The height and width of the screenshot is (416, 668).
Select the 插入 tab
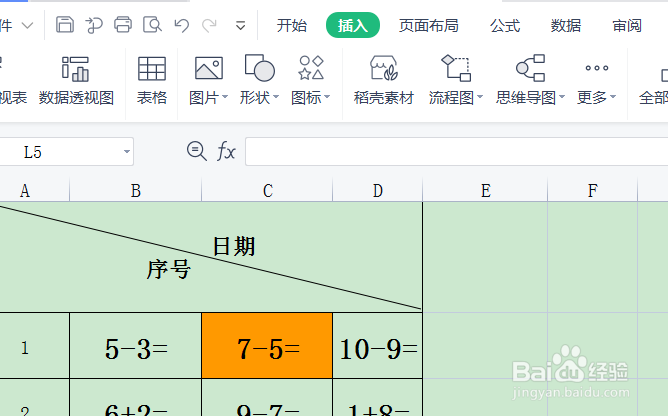coord(353,25)
